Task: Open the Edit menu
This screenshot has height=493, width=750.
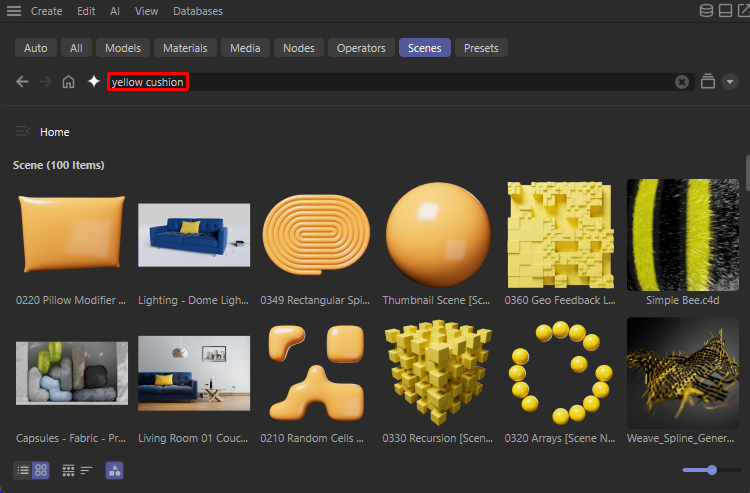Action: (86, 11)
